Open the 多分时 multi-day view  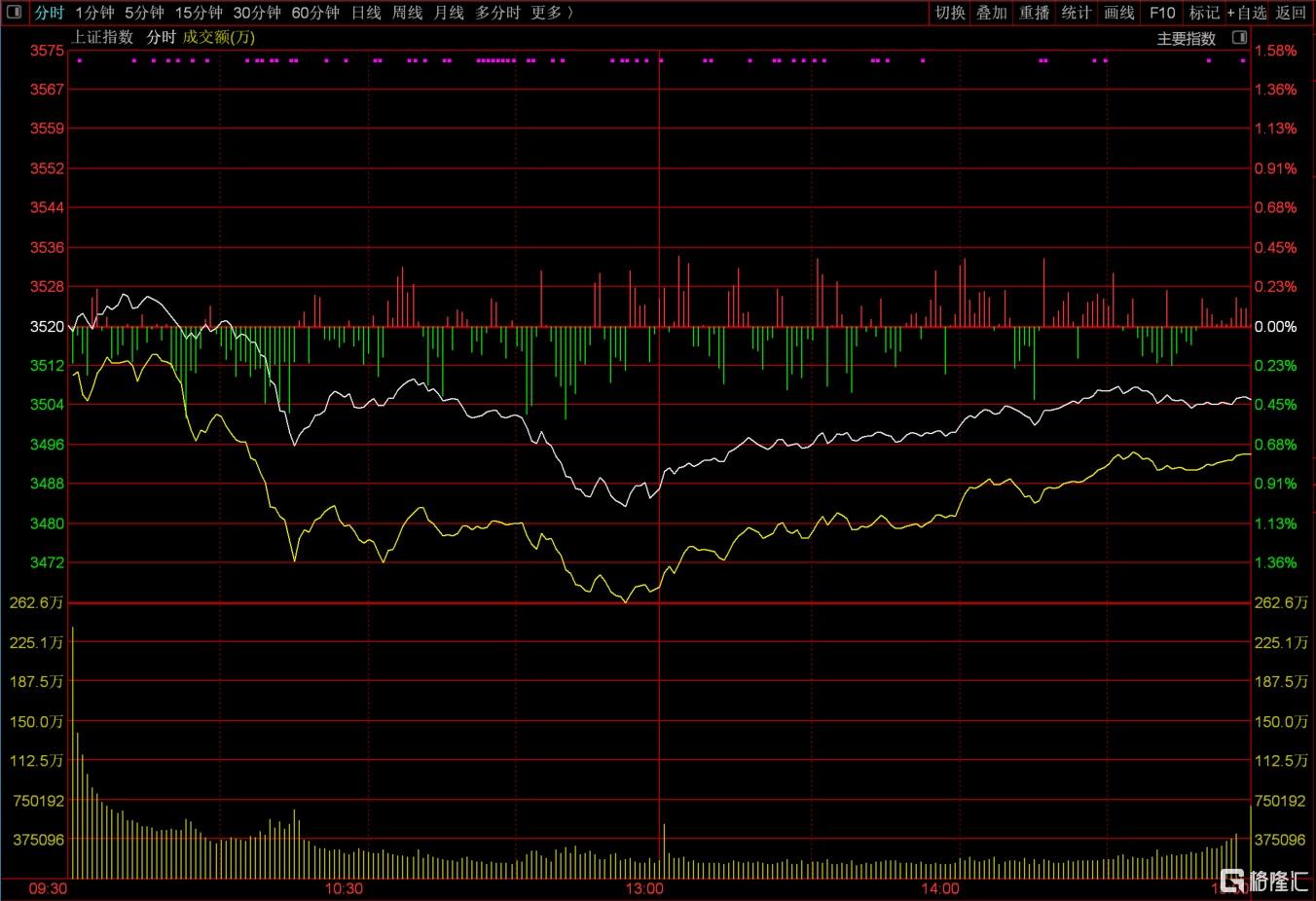click(497, 13)
